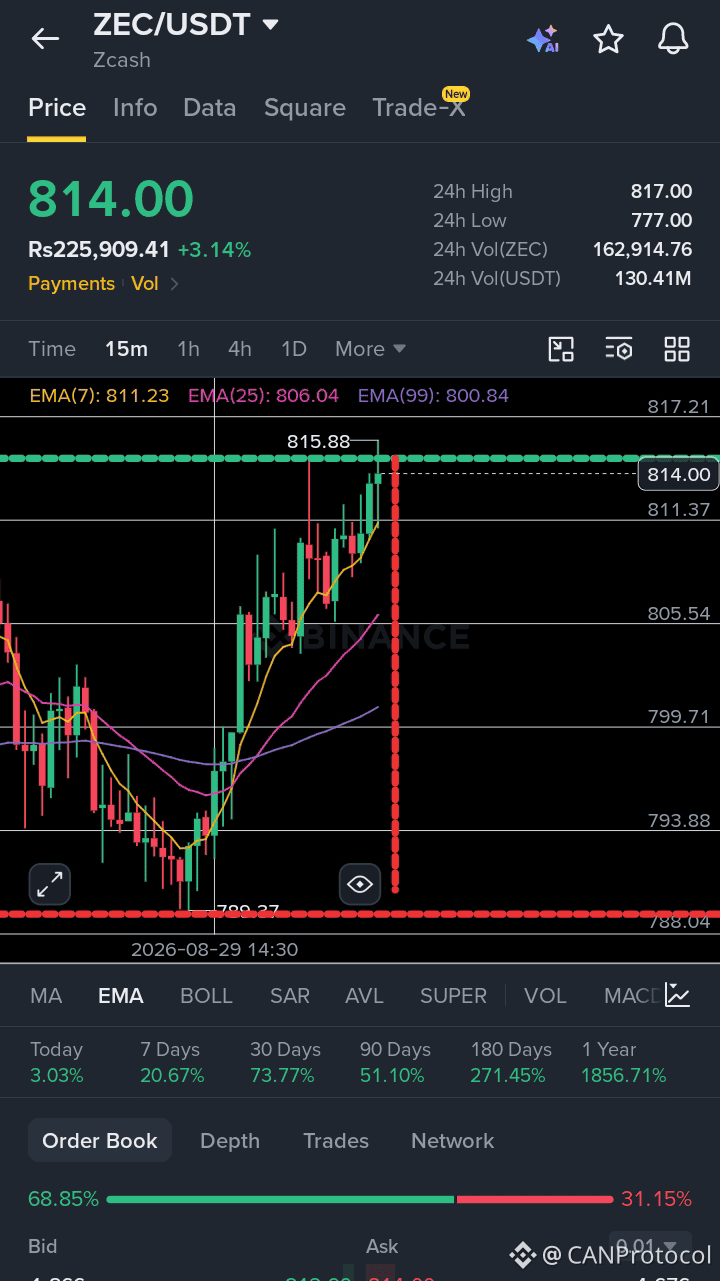Tap the 24h Vol(USDT) 130.41M value
Viewport: 720px width, 1281px height.
point(653,278)
